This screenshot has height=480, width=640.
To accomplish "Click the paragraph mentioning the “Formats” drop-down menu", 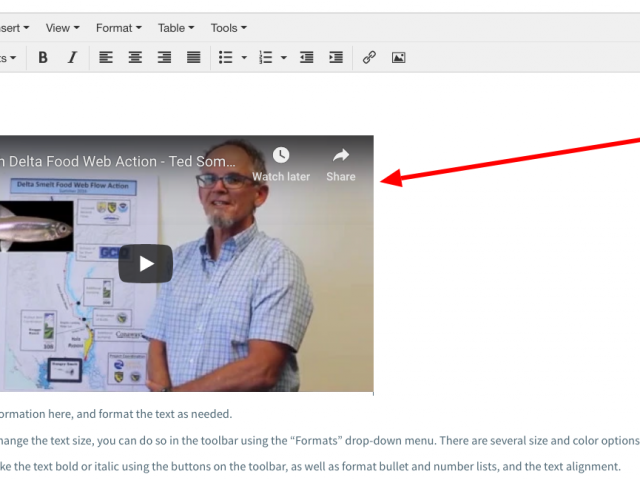I will tap(319, 441).
